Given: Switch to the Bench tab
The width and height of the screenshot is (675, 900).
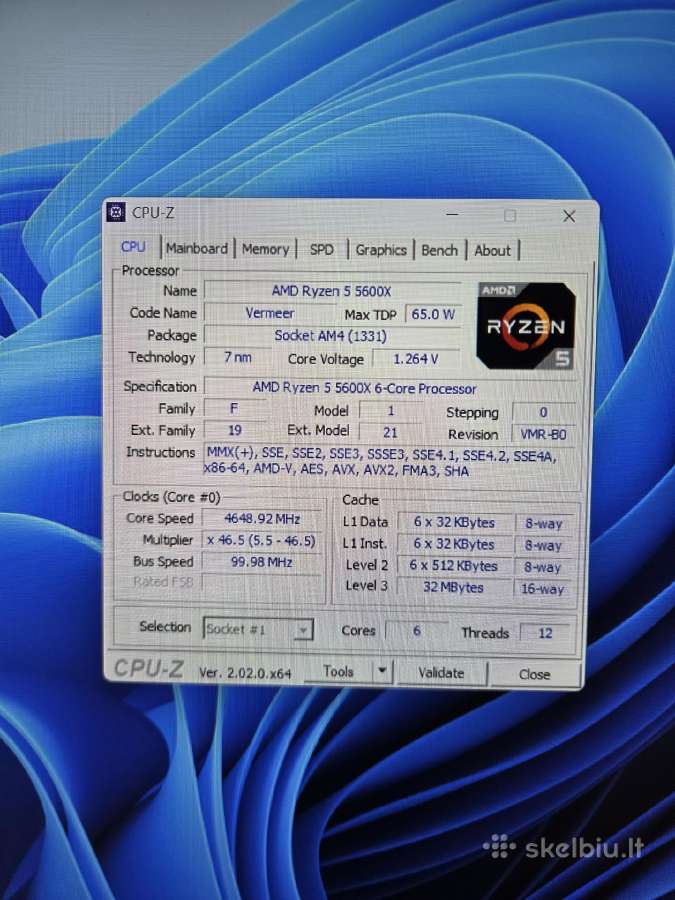Looking at the screenshot, I should pyautogui.click(x=440, y=251).
